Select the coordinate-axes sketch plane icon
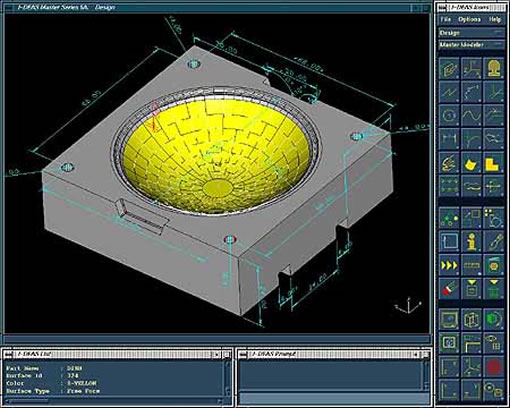Viewport: 510px width, 408px height. 471,68
